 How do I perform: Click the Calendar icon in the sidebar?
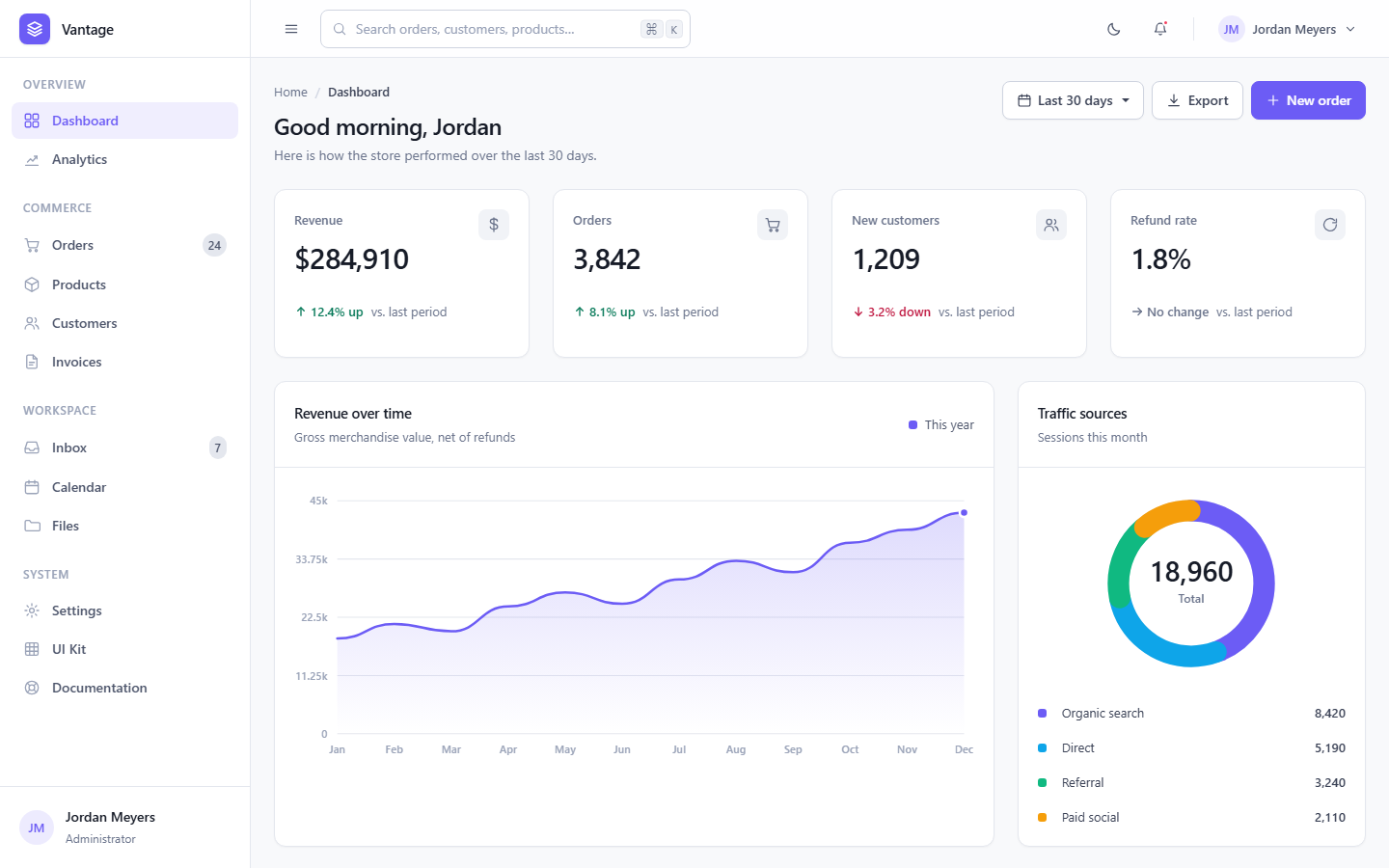tap(32, 487)
